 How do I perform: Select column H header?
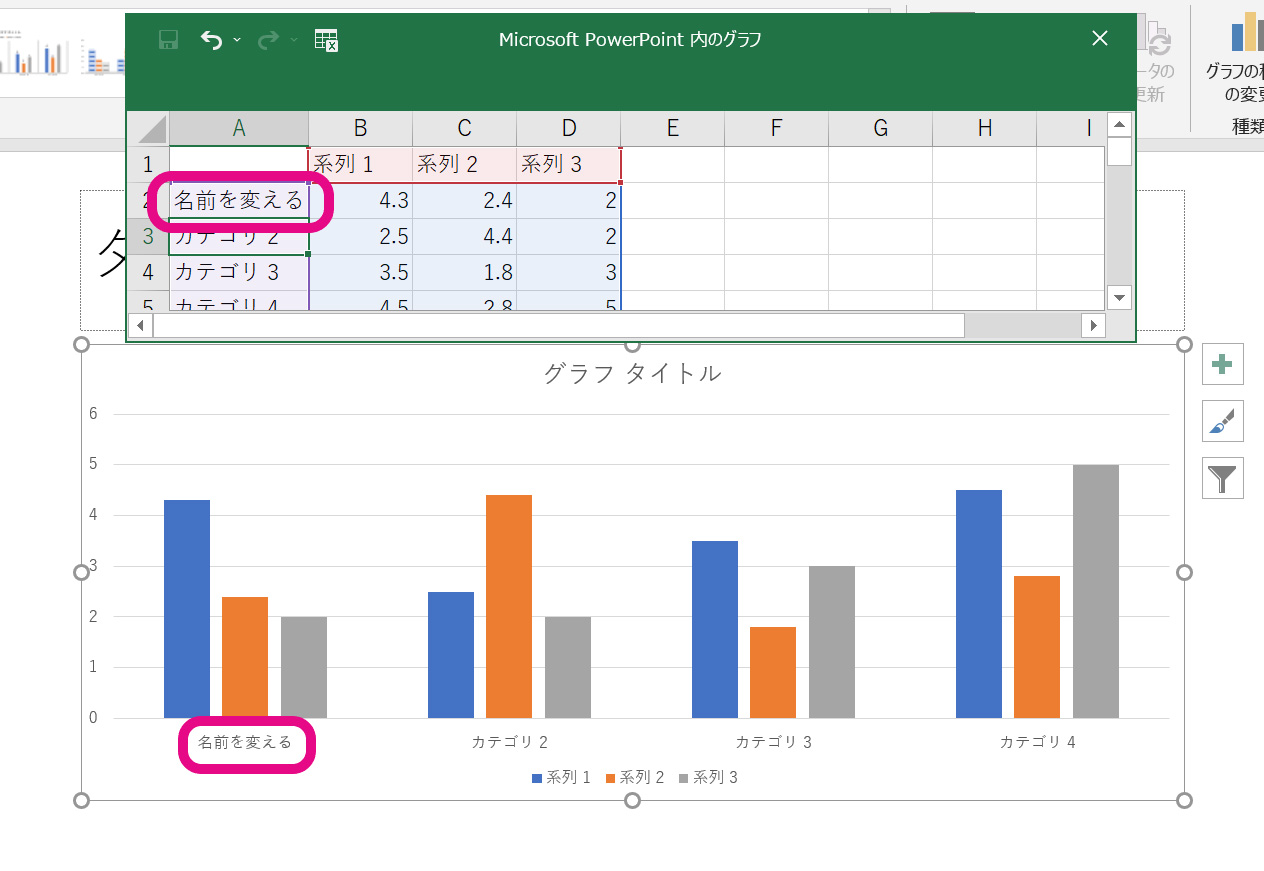coord(984,128)
